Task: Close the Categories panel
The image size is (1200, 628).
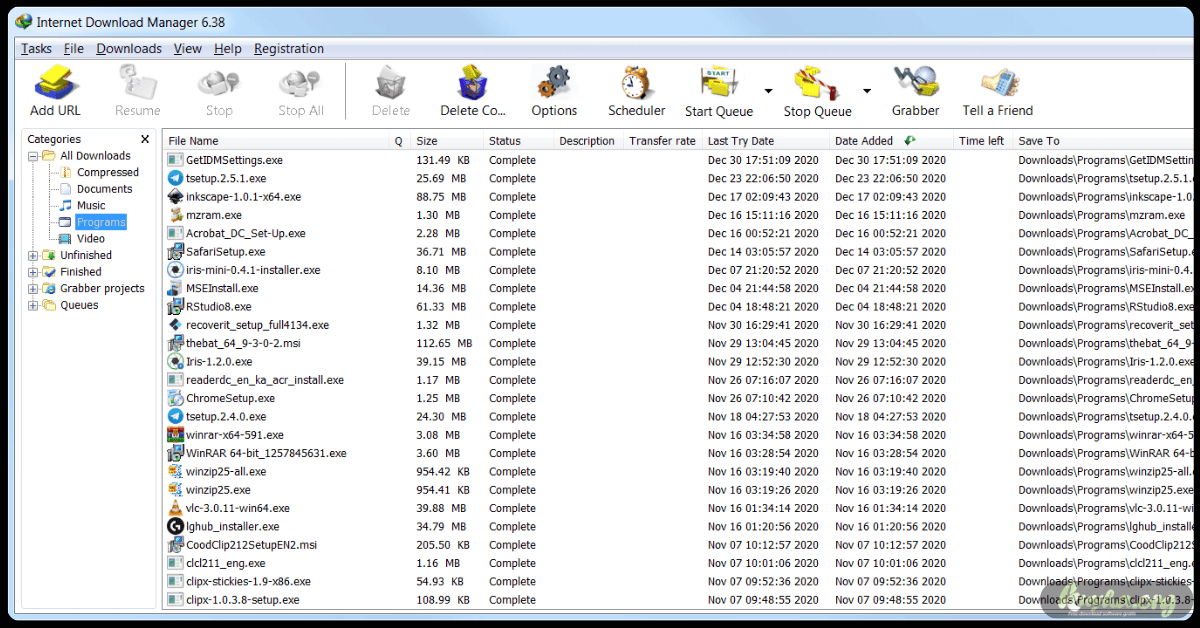Action: pyautogui.click(x=145, y=140)
